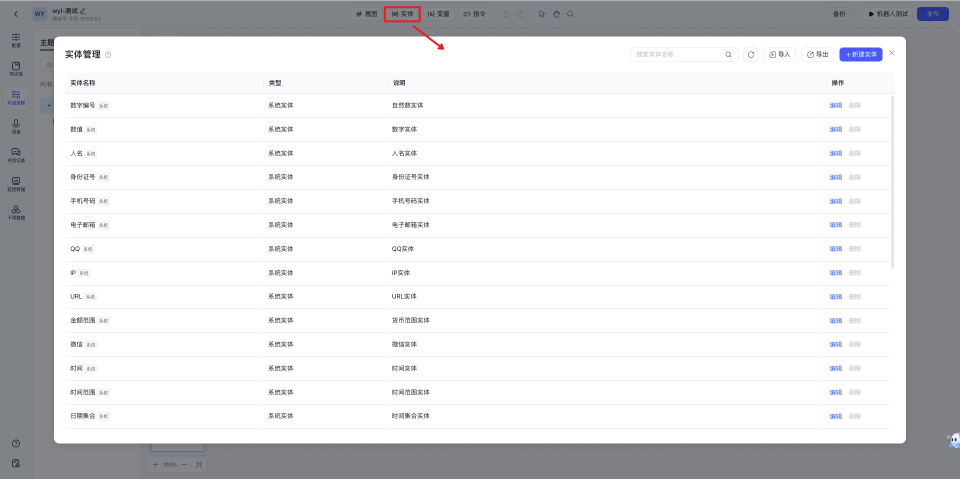Click the search magnifier icon in entity search

click(x=728, y=54)
